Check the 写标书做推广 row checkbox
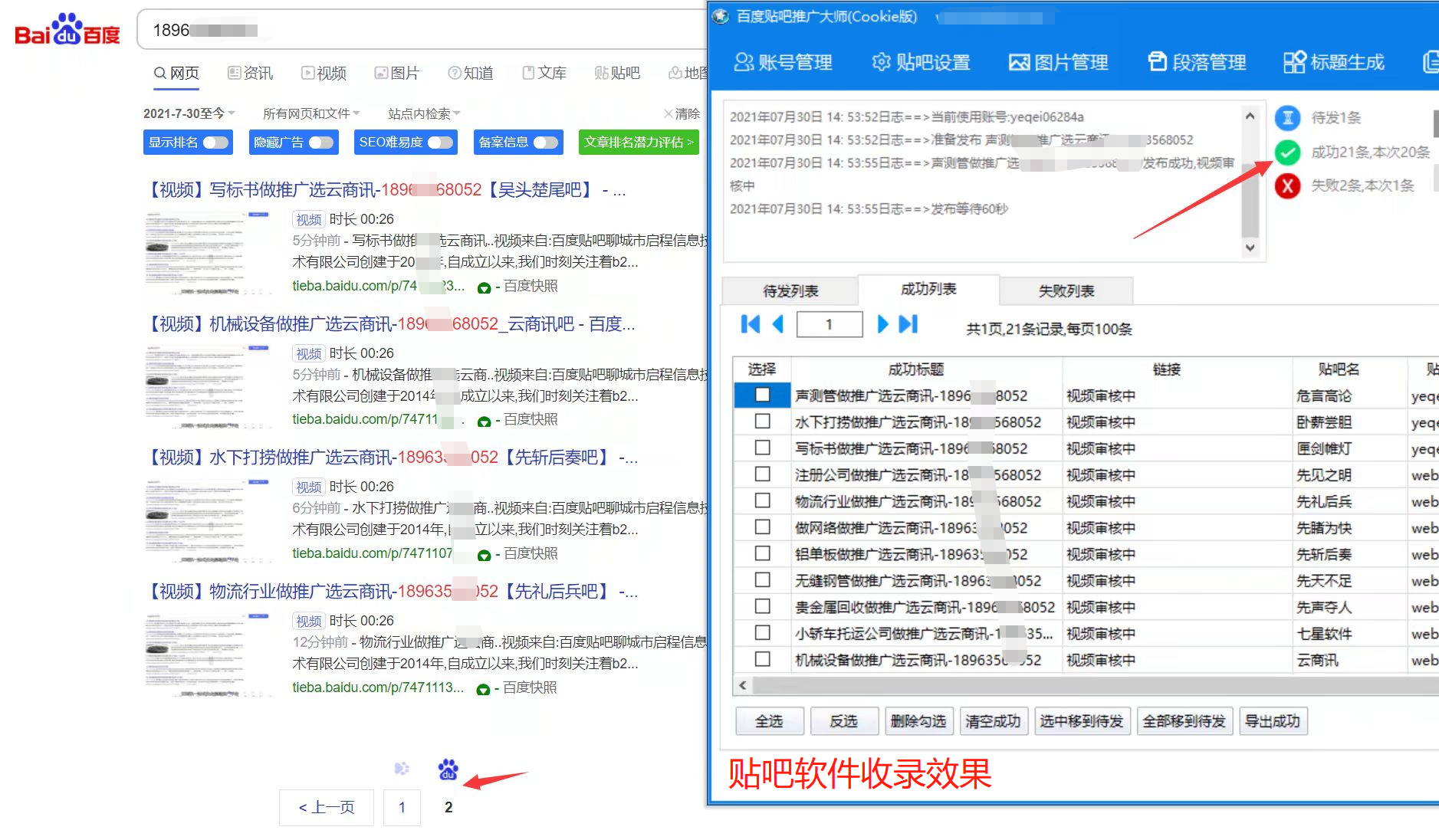The width and height of the screenshot is (1439, 840). (762, 447)
